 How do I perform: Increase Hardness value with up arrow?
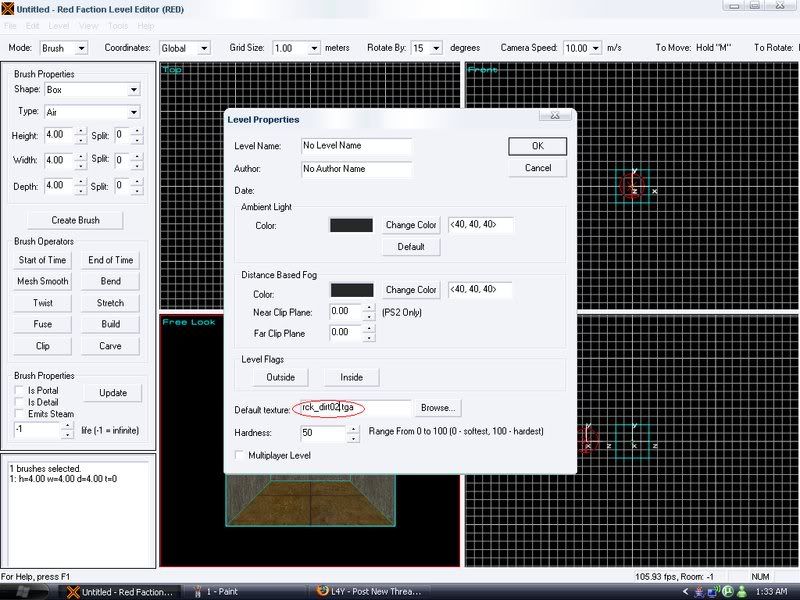tap(353, 429)
